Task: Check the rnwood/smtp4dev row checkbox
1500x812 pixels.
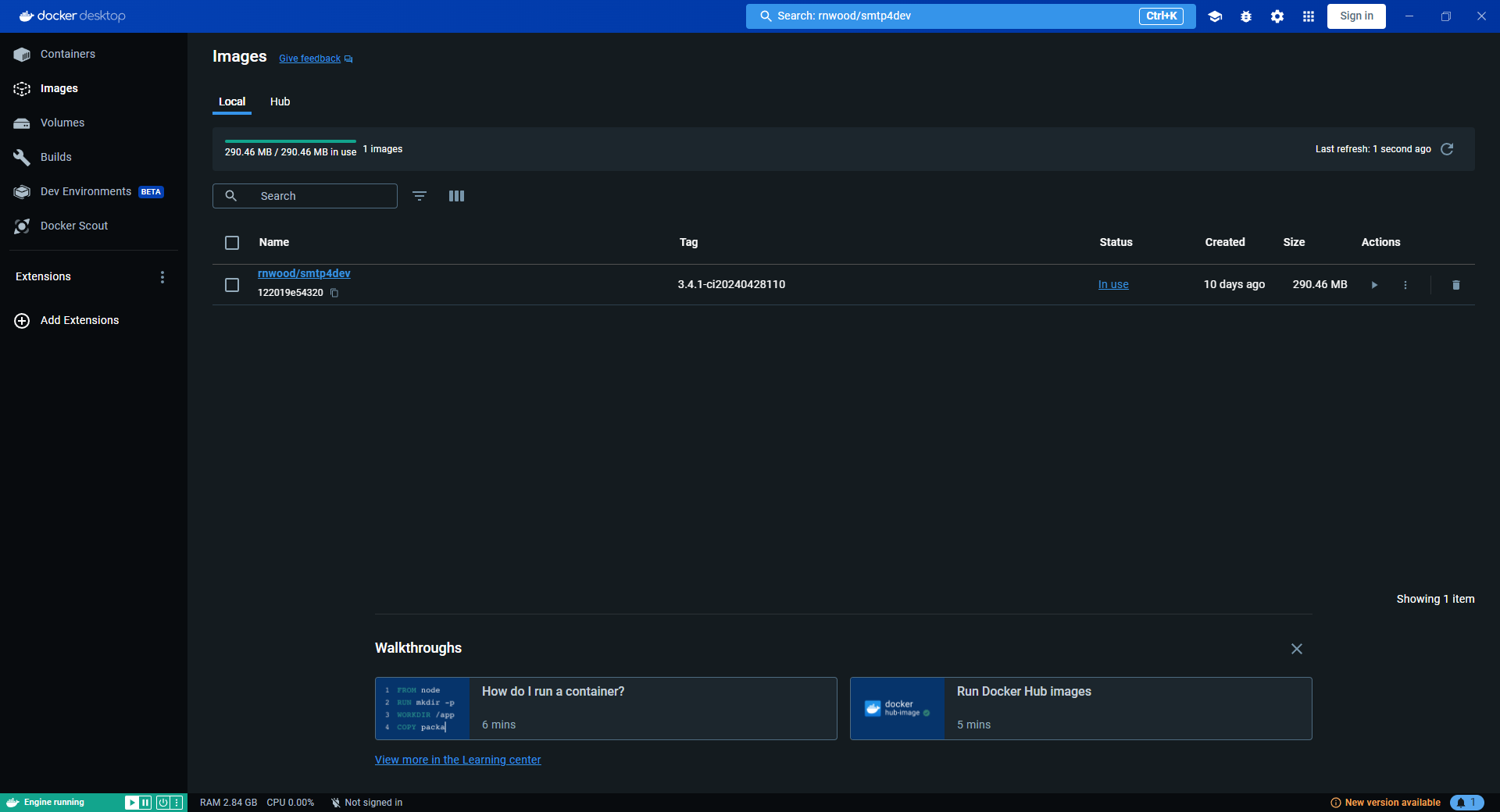Action: (x=232, y=285)
